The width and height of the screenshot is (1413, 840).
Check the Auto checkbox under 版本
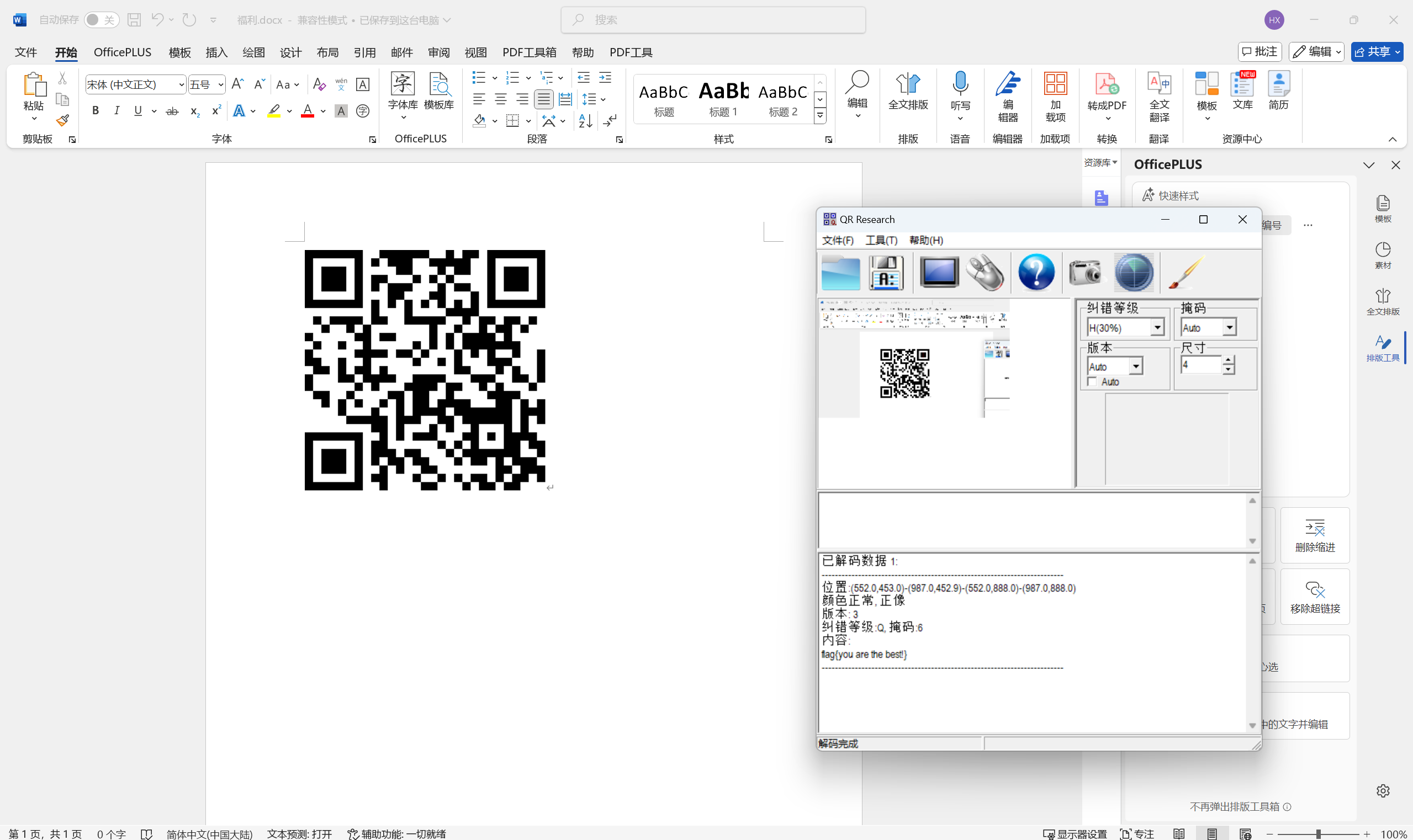1092,382
